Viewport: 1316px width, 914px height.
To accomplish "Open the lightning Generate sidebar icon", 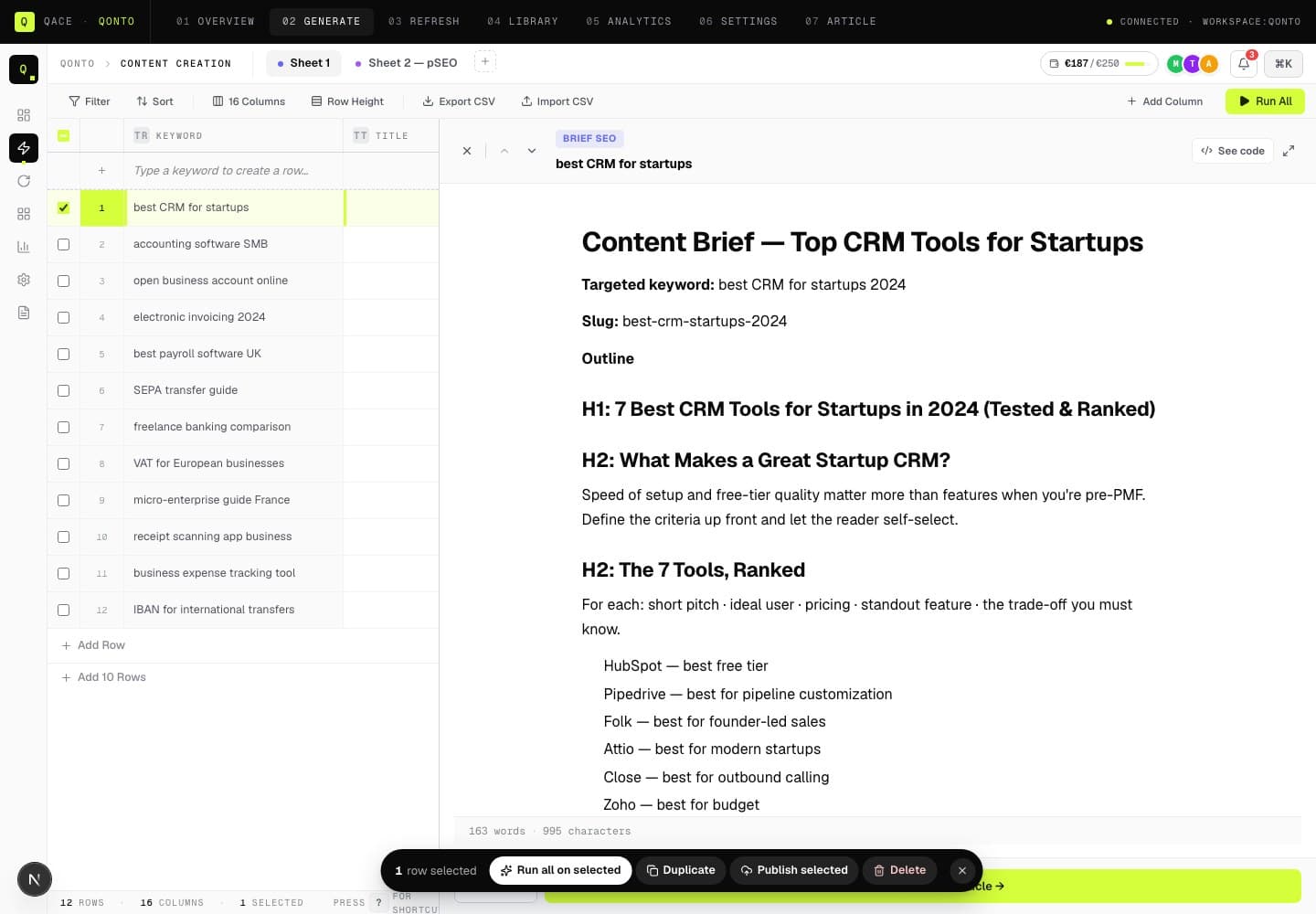I will coord(24,148).
